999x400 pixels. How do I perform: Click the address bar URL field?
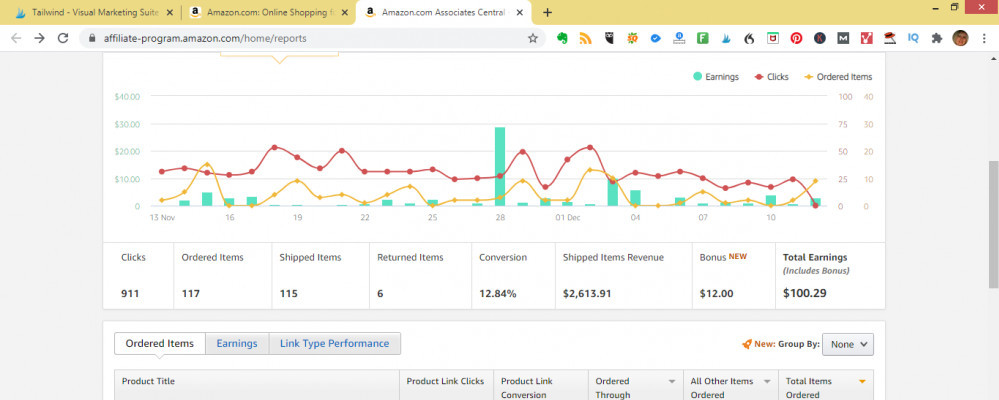point(300,38)
